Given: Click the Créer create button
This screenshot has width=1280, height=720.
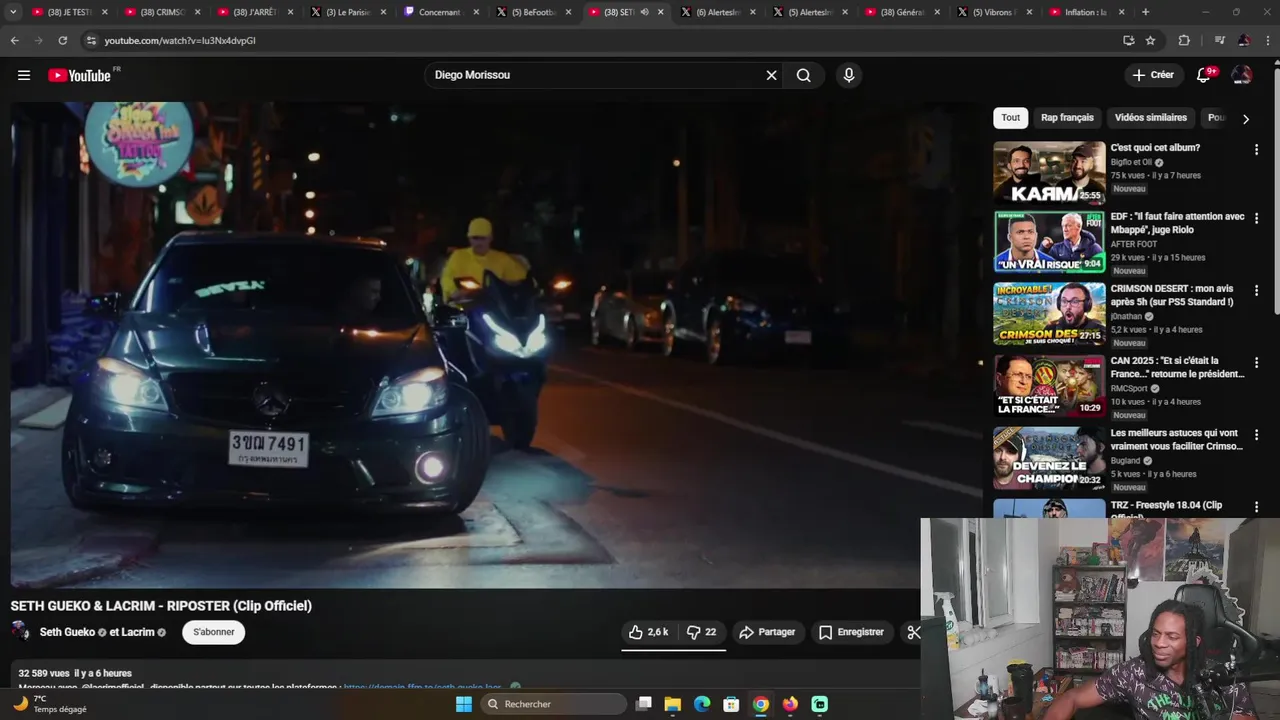Looking at the screenshot, I should point(1153,75).
